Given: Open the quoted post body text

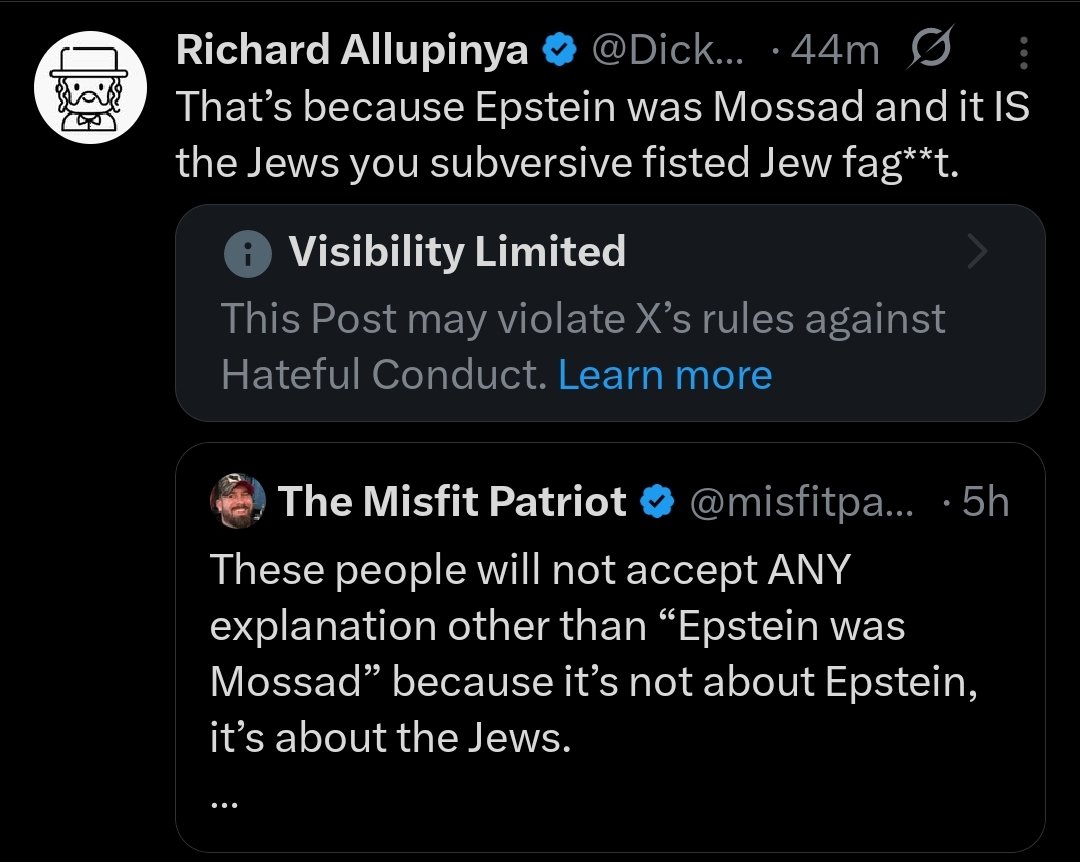Looking at the screenshot, I should (592, 653).
